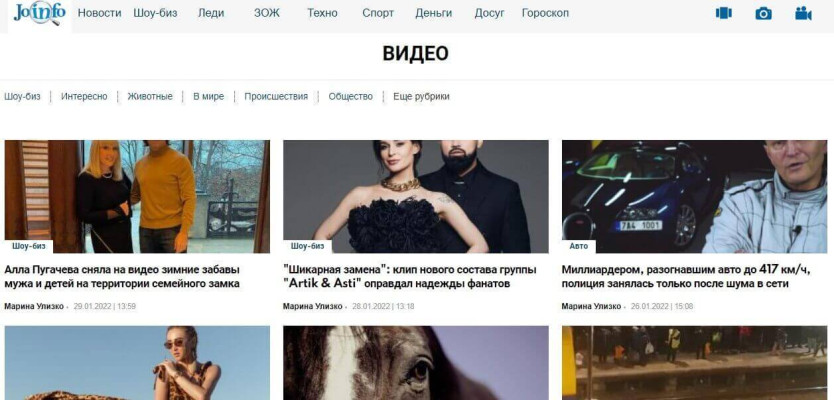Open the В мире rubric link
Viewport: 834px width, 400px height.
coord(208,96)
